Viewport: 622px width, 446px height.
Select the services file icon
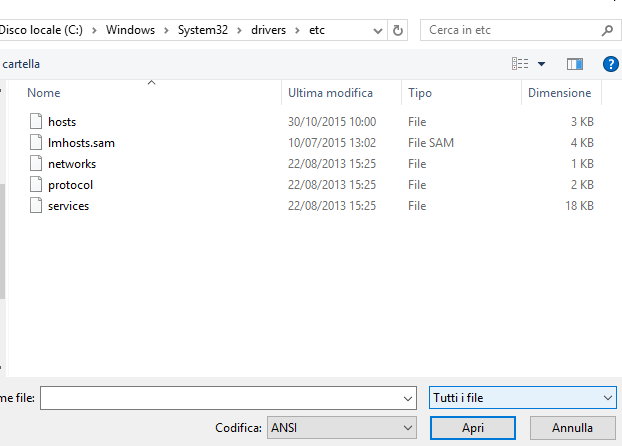pos(36,205)
